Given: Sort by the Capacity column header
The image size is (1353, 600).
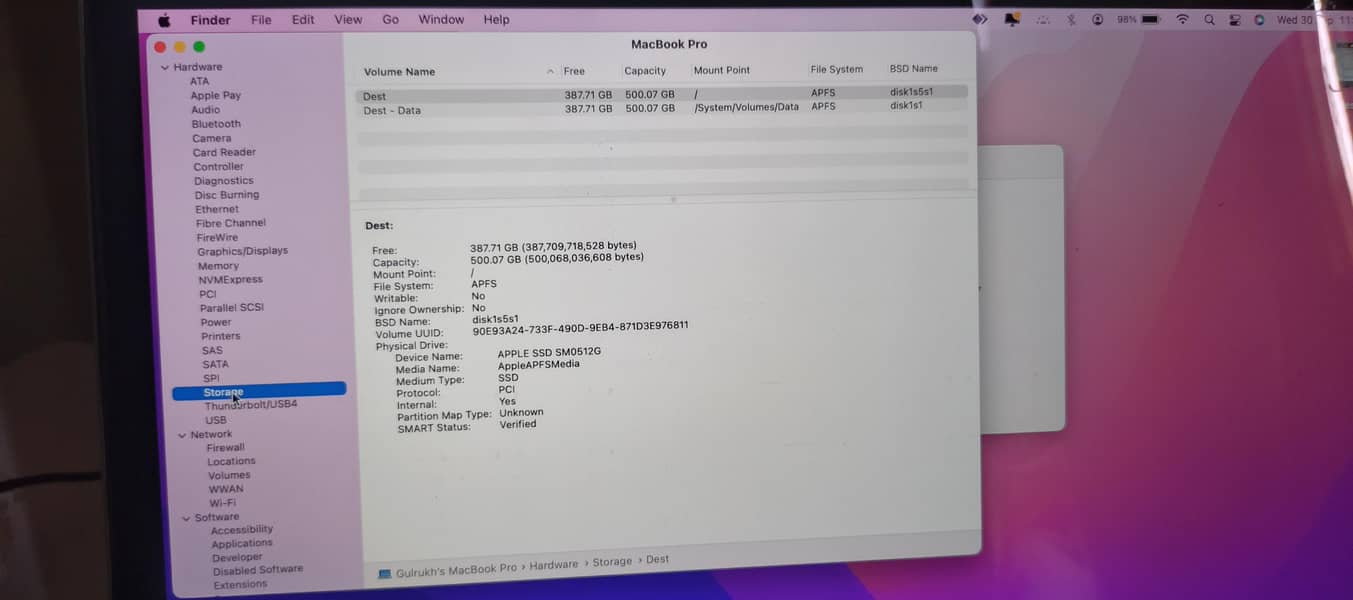Looking at the screenshot, I should click(645, 71).
